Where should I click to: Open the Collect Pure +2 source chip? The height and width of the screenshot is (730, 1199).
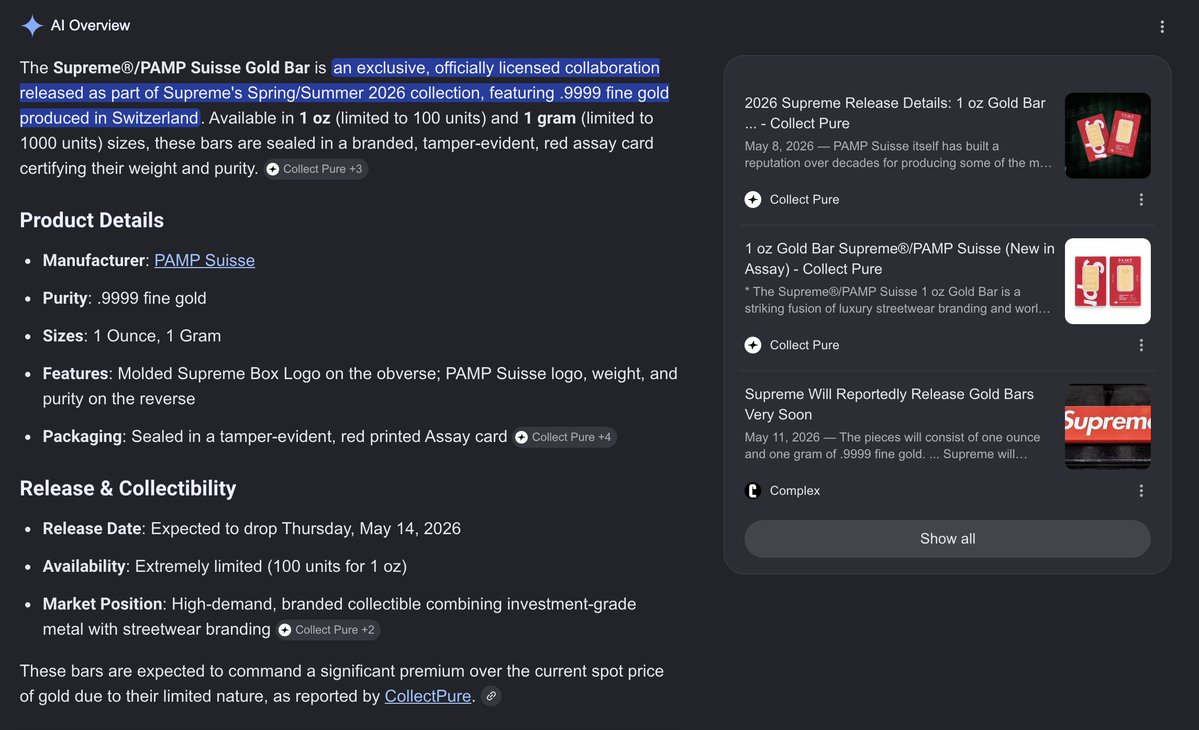328,630
